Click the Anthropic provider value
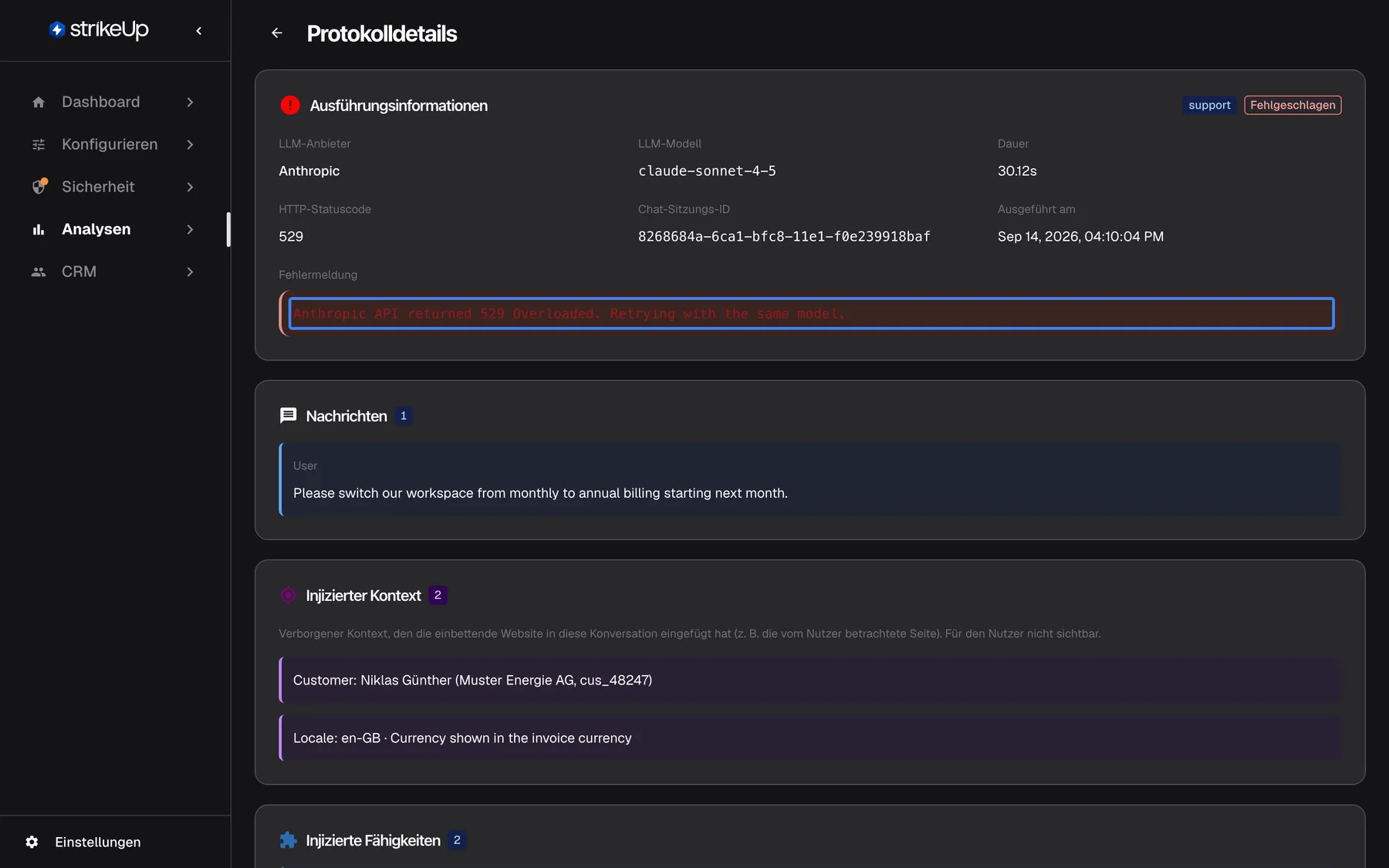This screenshot has width=1389, height=868. point(309,171)
